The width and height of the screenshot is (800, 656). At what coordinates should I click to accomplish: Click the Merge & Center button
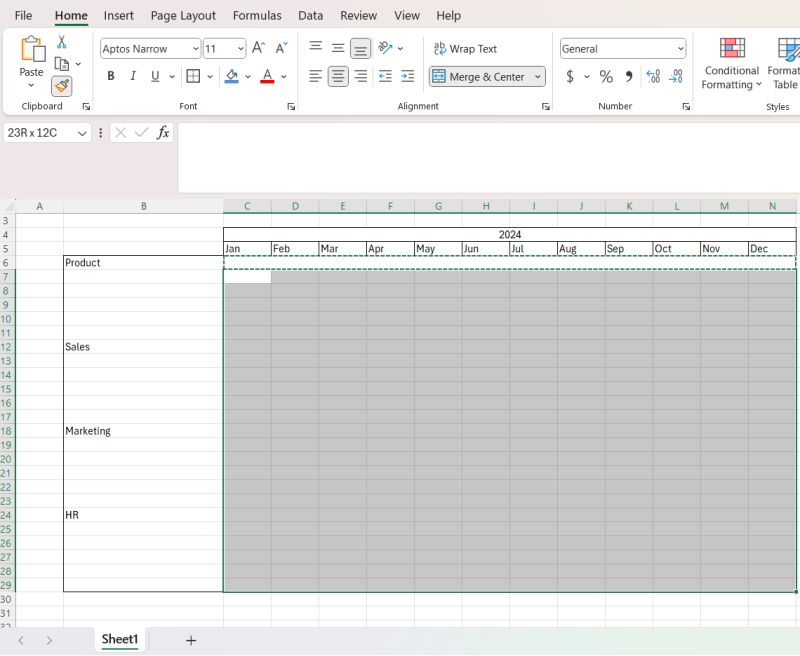click(480, 76)
